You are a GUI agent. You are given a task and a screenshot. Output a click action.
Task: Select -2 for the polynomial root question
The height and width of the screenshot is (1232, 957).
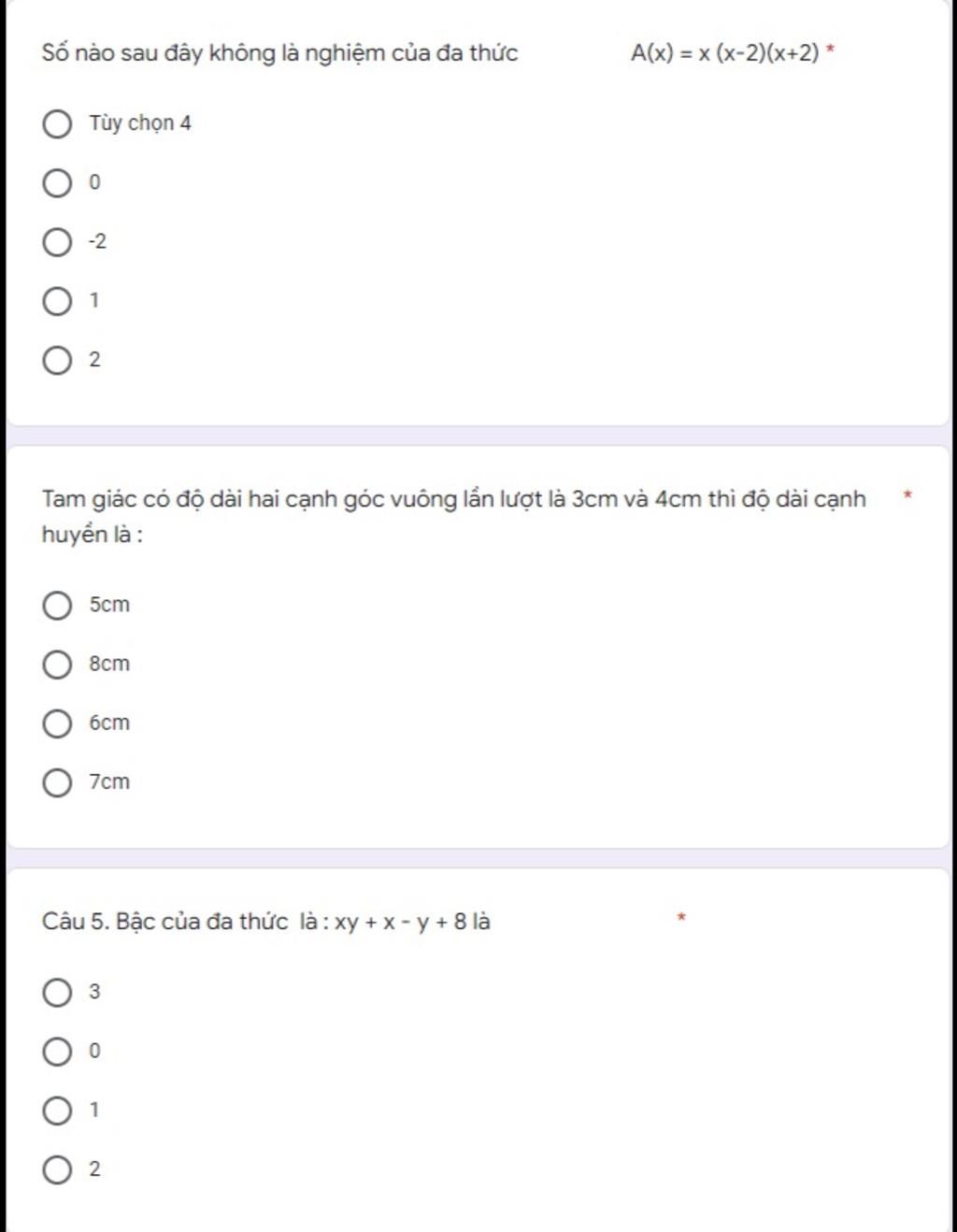(57, 242)
